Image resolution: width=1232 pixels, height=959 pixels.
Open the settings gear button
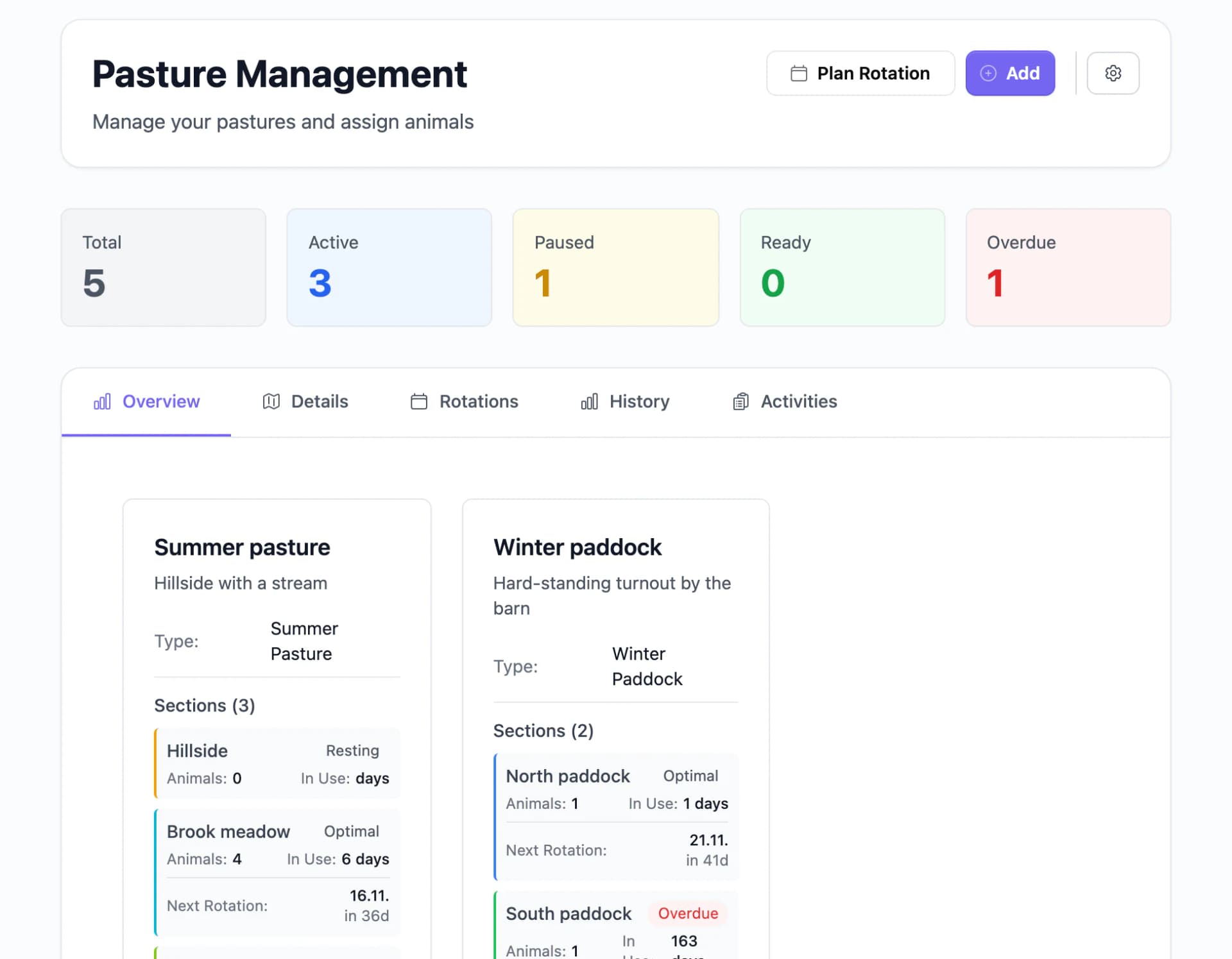[1113, 73]
